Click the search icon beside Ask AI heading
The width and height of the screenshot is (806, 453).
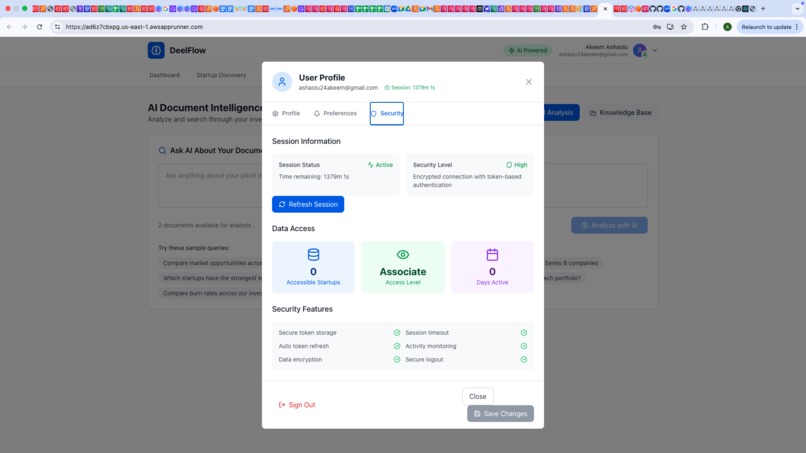[162, 151]
